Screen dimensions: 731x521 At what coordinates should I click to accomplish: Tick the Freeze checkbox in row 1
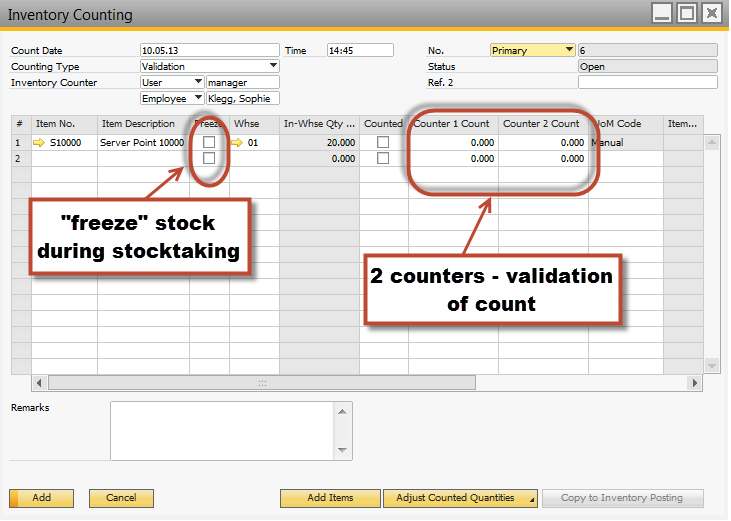point(208,143)
